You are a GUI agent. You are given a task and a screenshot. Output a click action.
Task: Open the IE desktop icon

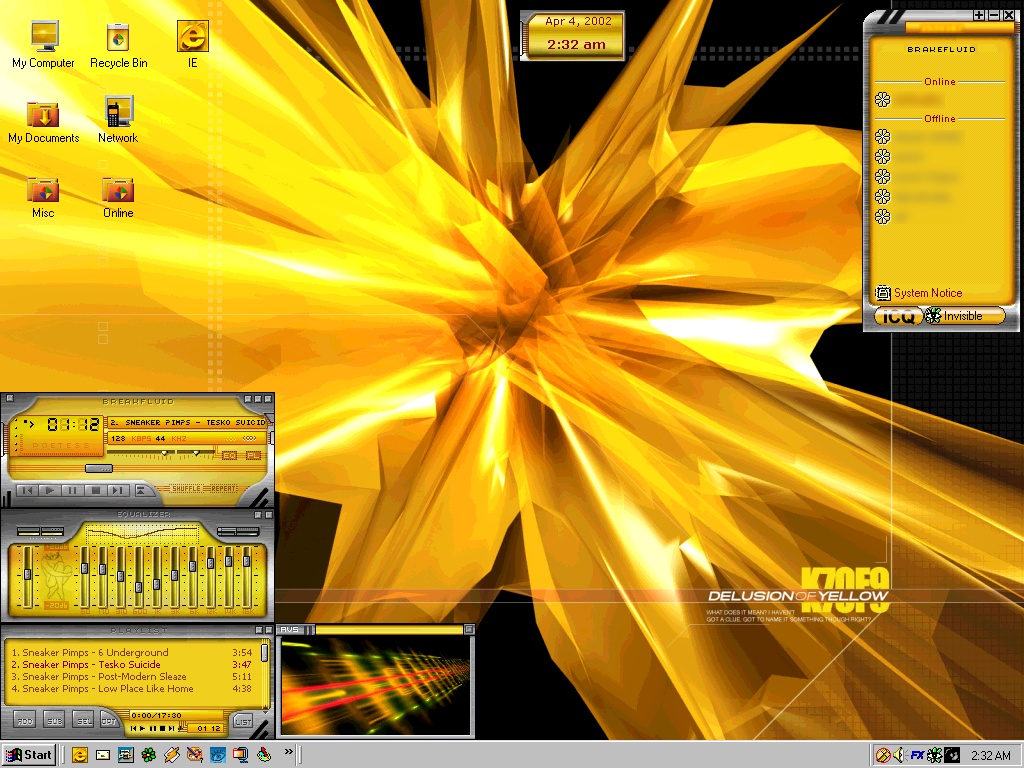click(x=192, y=38)
